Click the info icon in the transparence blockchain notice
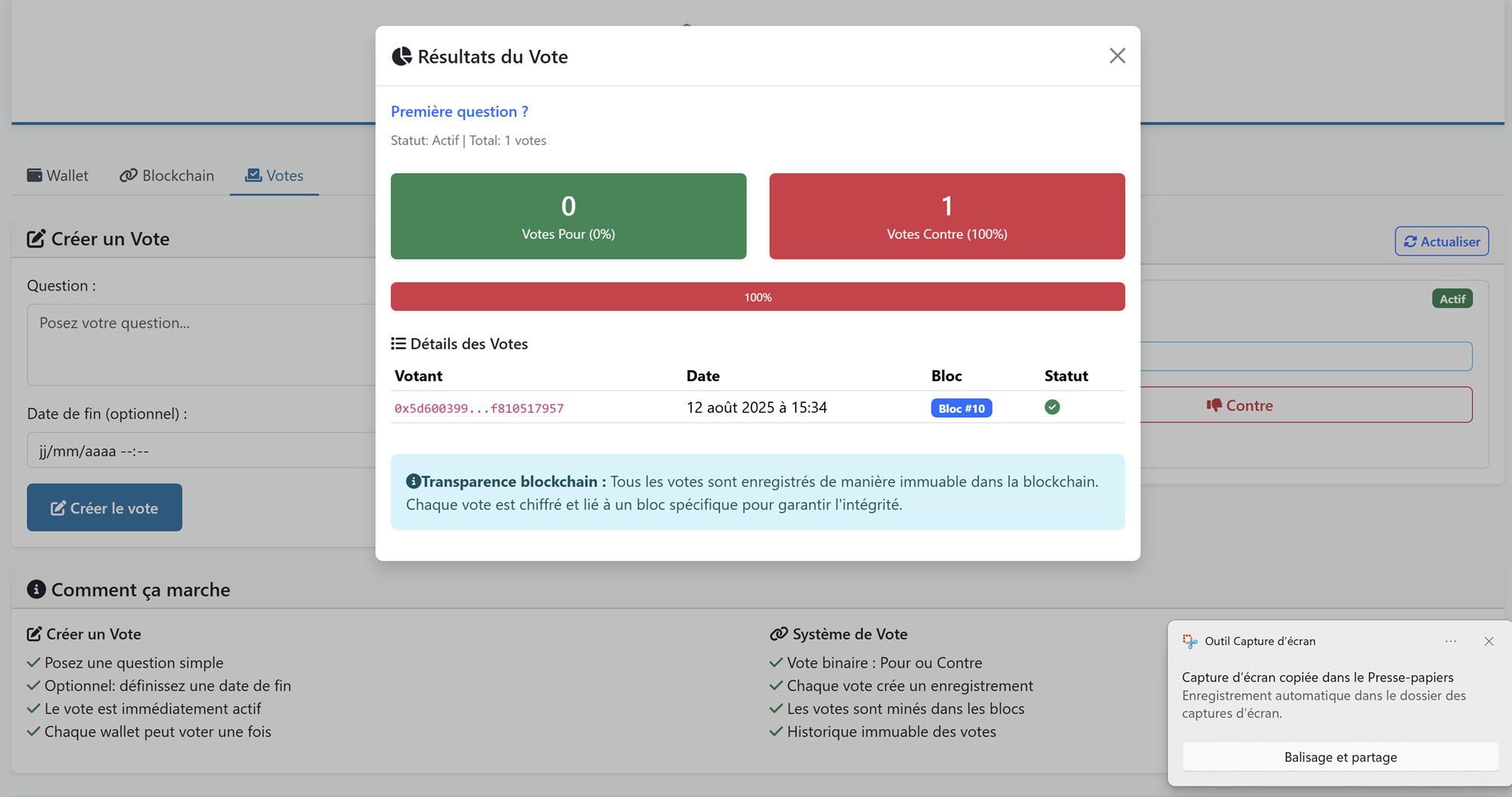This screenshot has width=1512, height=797. click(x=413, y=480)
